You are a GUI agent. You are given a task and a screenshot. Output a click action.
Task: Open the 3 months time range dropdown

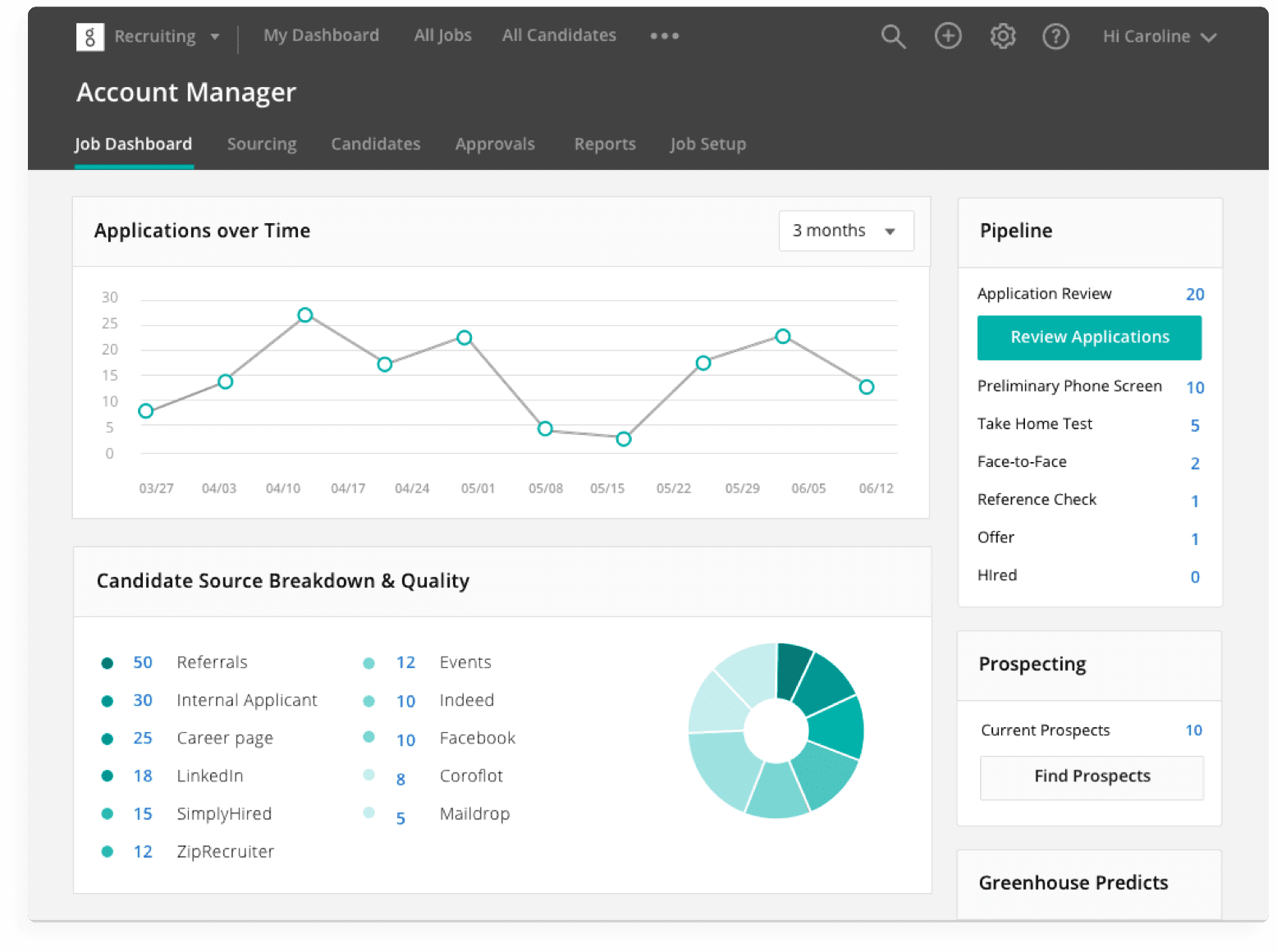[x=845, y=231]
